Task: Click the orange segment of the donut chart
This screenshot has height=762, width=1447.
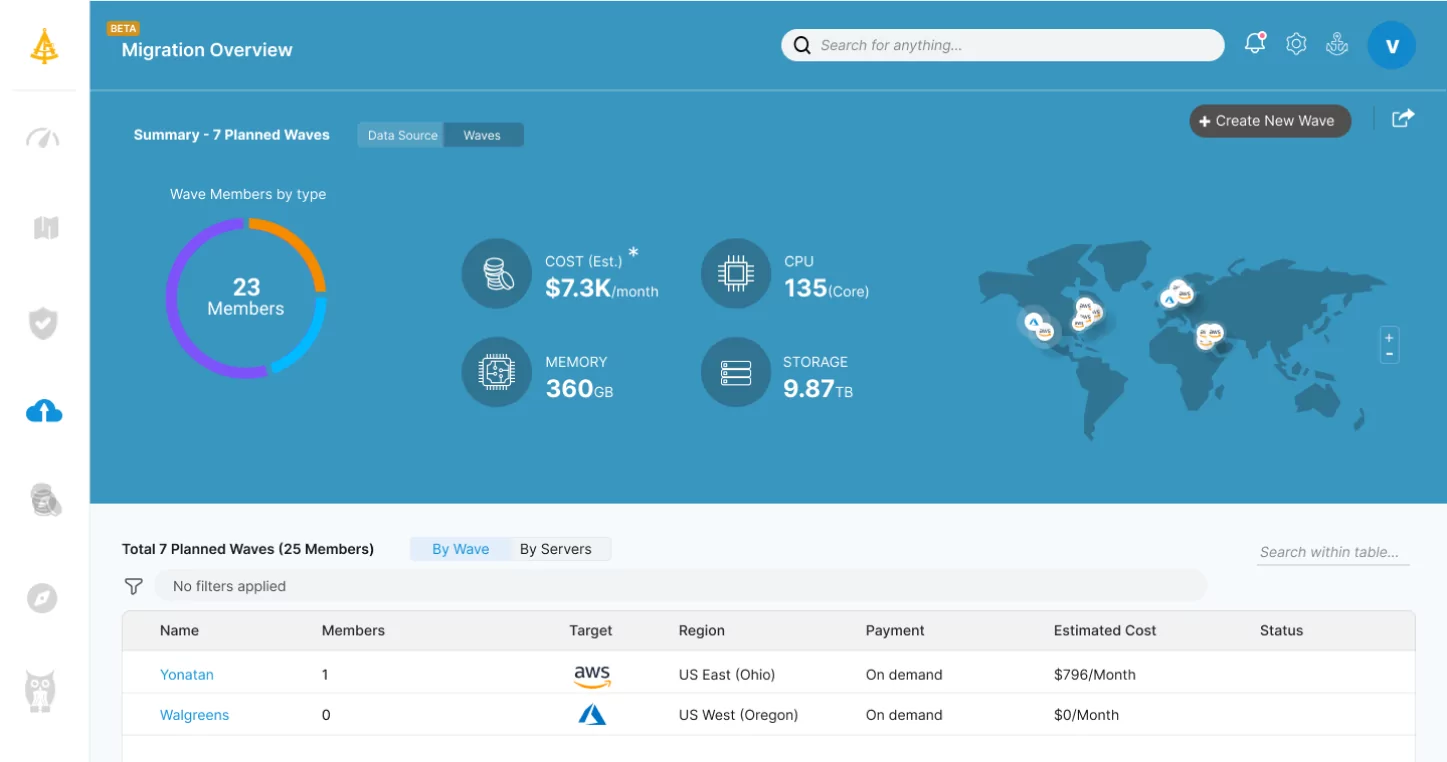Action: (298, 245)
